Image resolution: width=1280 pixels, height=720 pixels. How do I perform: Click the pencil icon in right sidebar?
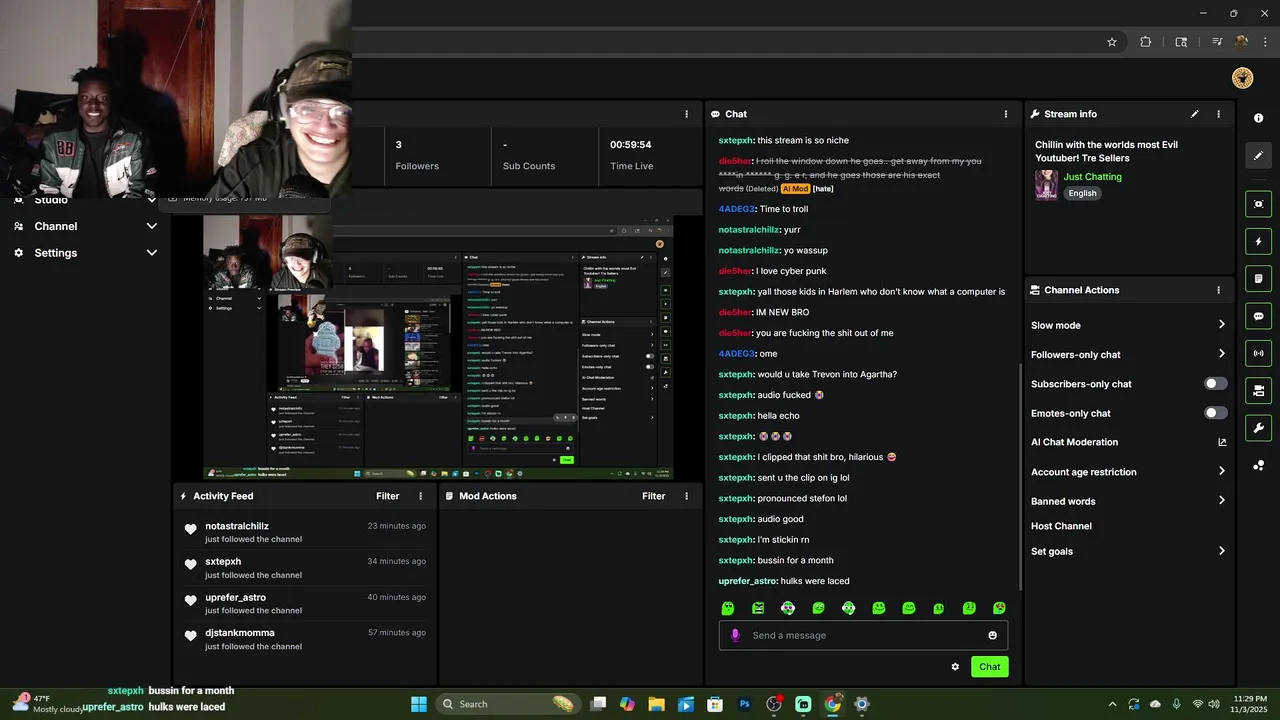coord(1258,155)
